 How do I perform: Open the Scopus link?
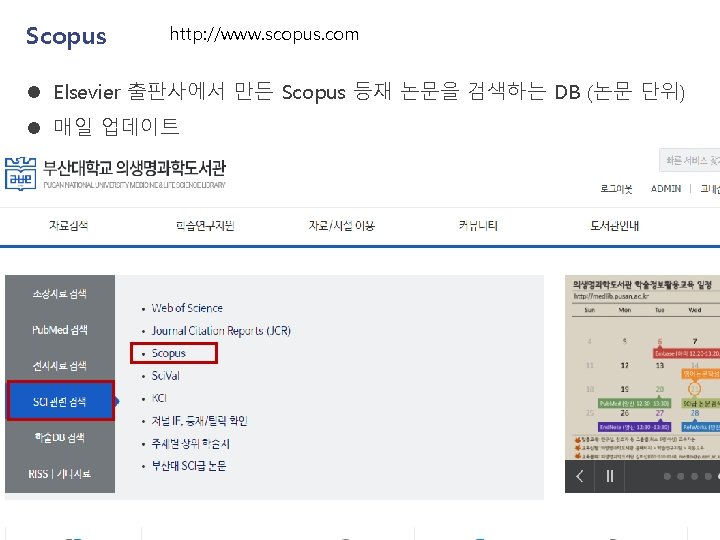click(x=169, y=353)
